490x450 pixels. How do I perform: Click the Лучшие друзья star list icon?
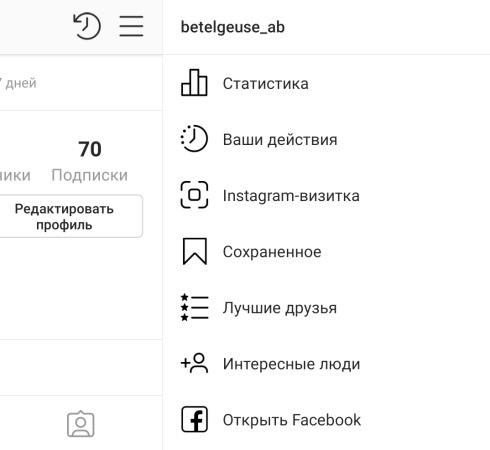(194, 307)
